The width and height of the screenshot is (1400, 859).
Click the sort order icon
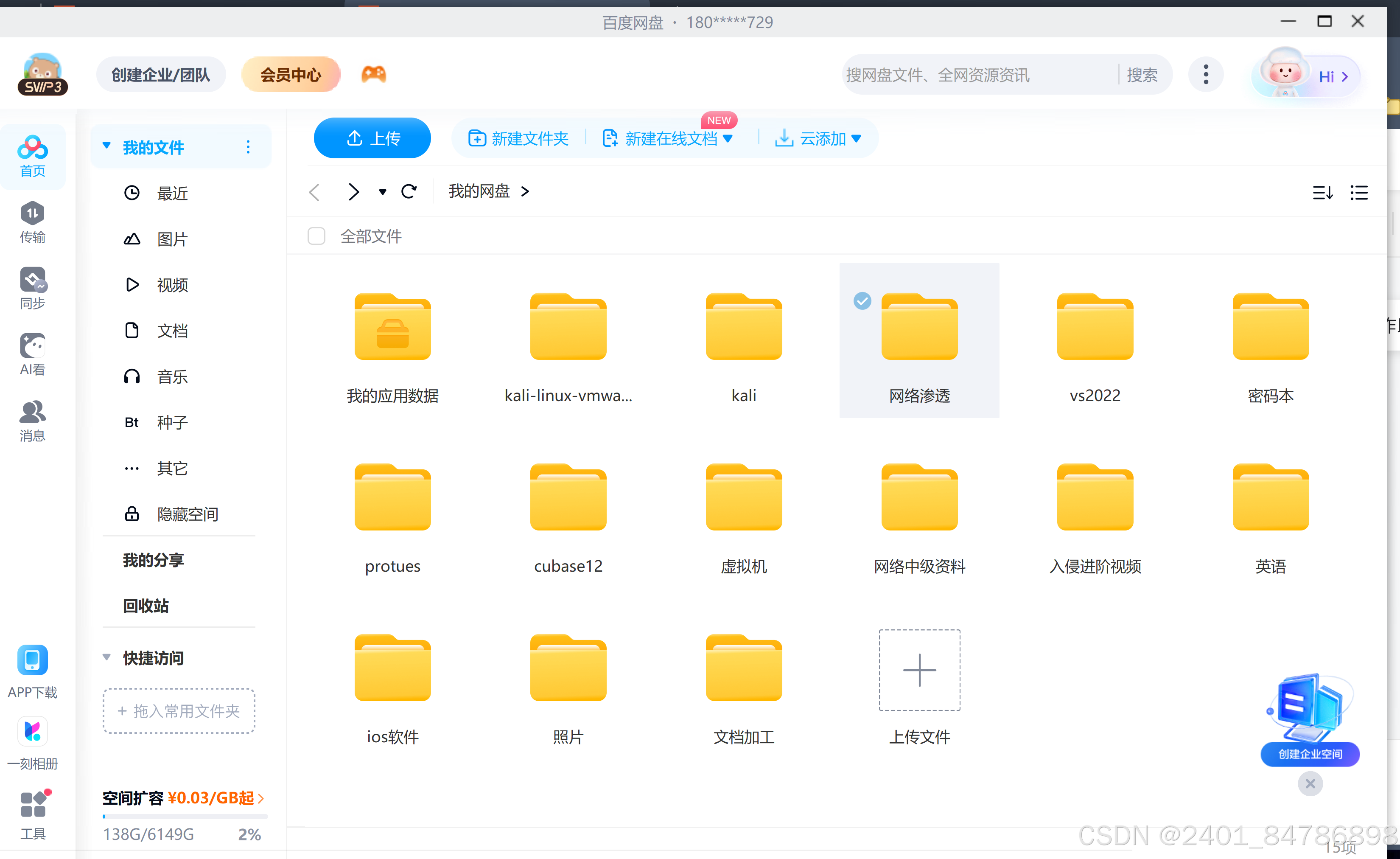click(1322, 193)
